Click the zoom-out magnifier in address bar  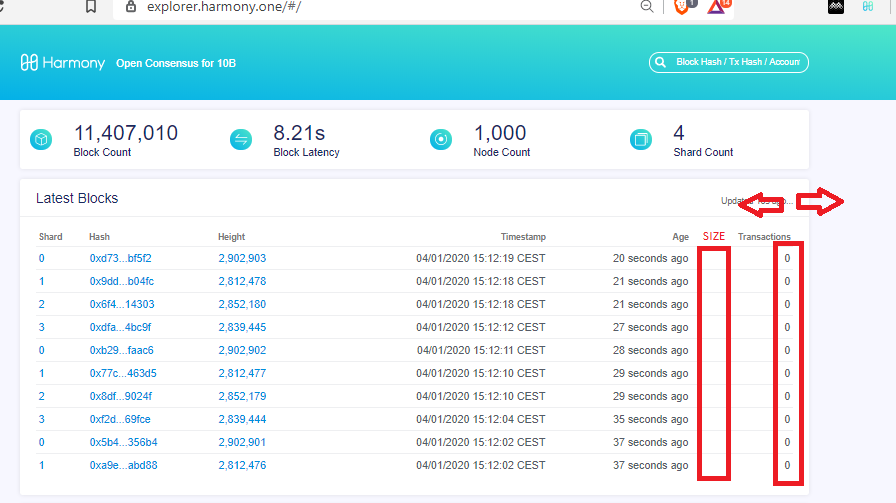pyautogui.click(x=647, y=7)
